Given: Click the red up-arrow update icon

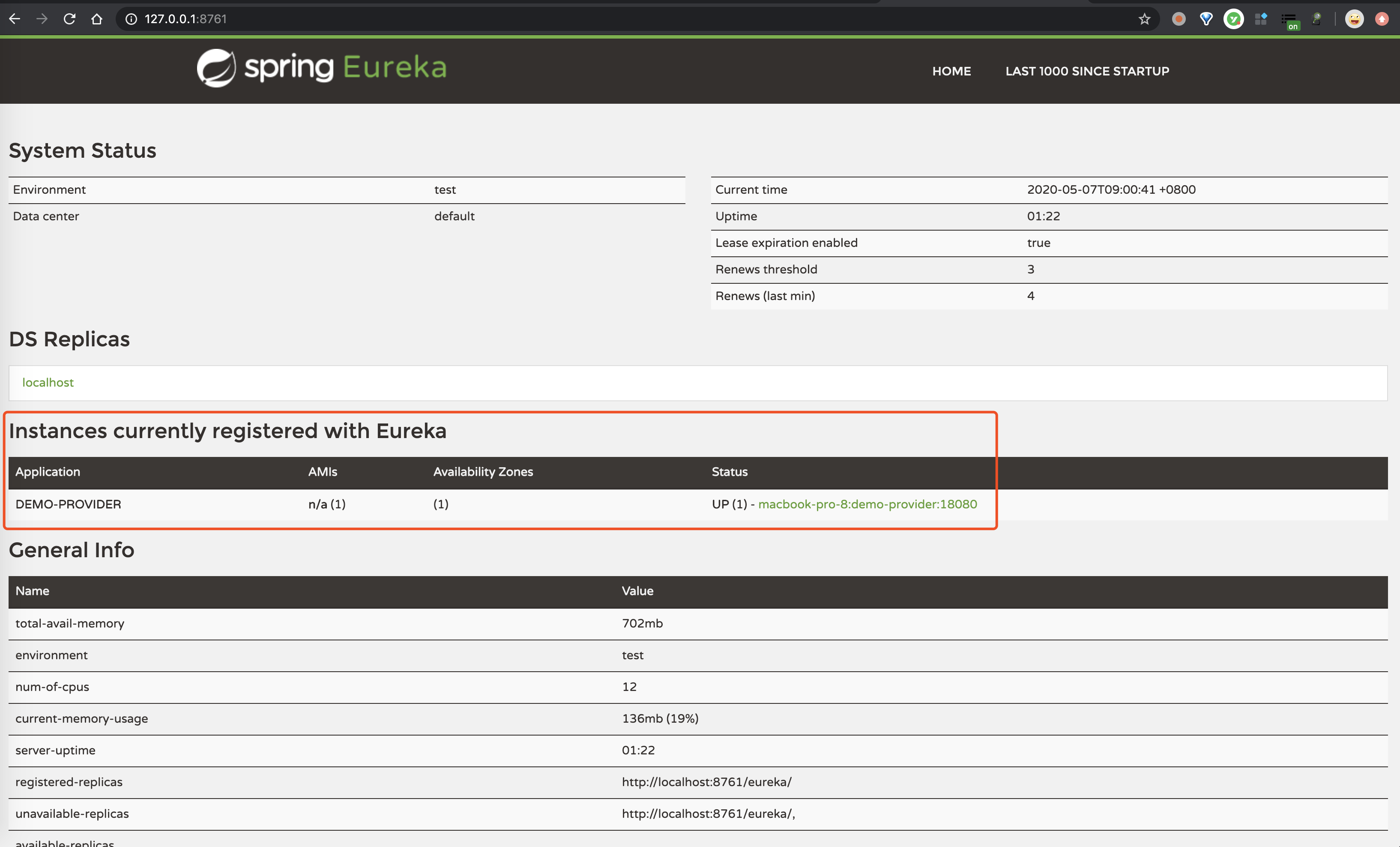Looking at the screenshot, I should pyautogui.click(x=1382, y=19).
